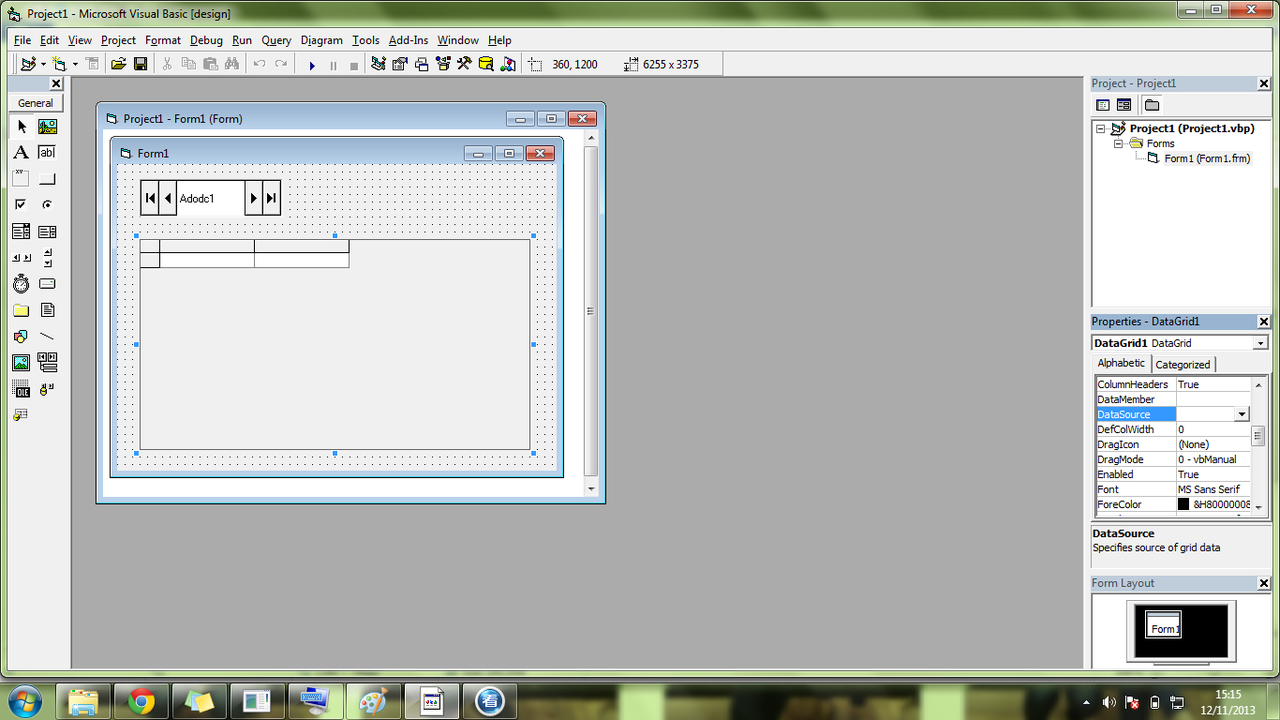
Task: Select the Label control tool
Action: click(x=21, y=153)
